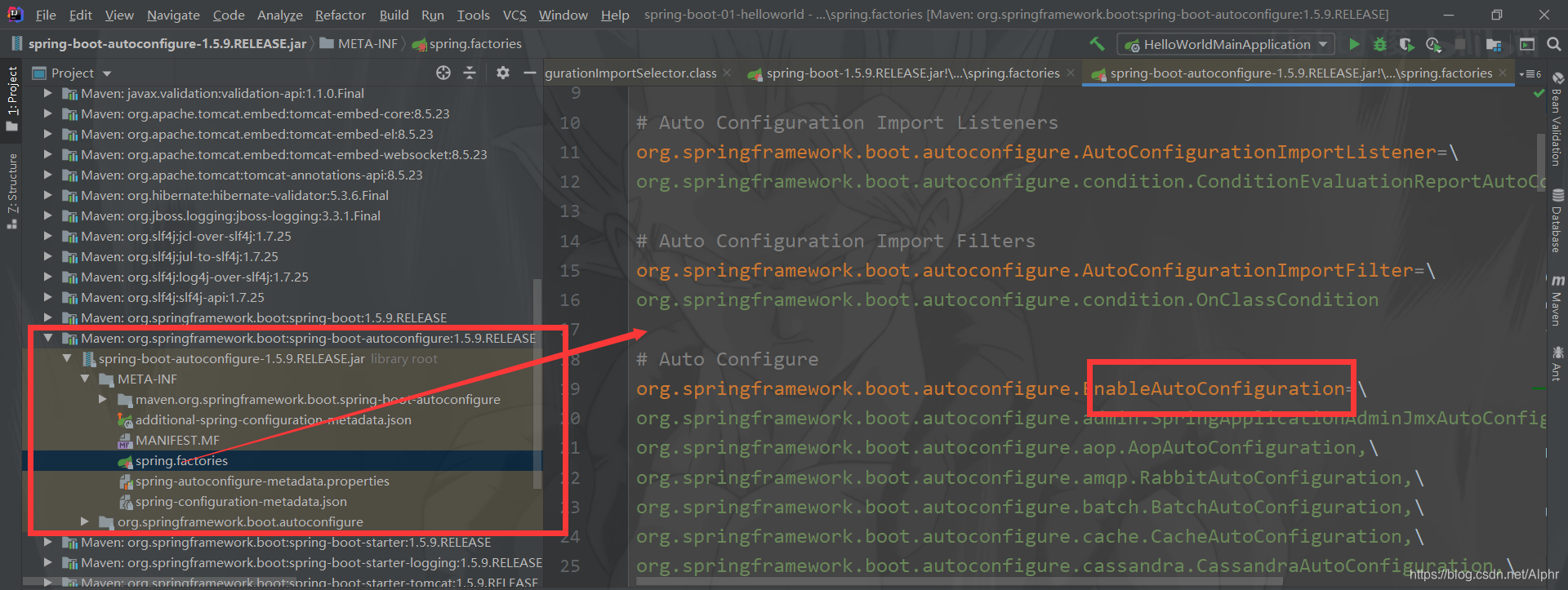Open the Structure tool window
1568x590 pixels.
point(11,191)
